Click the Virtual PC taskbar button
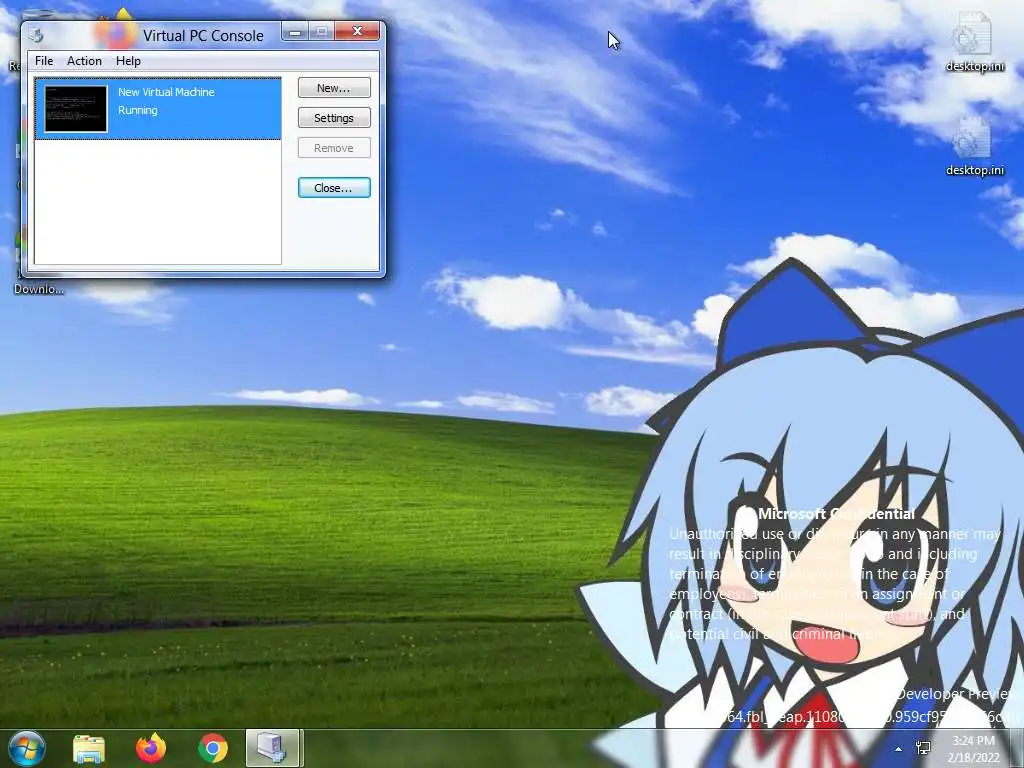The height and width of the screenshot is (768, 1024). [x=272, y=748]
